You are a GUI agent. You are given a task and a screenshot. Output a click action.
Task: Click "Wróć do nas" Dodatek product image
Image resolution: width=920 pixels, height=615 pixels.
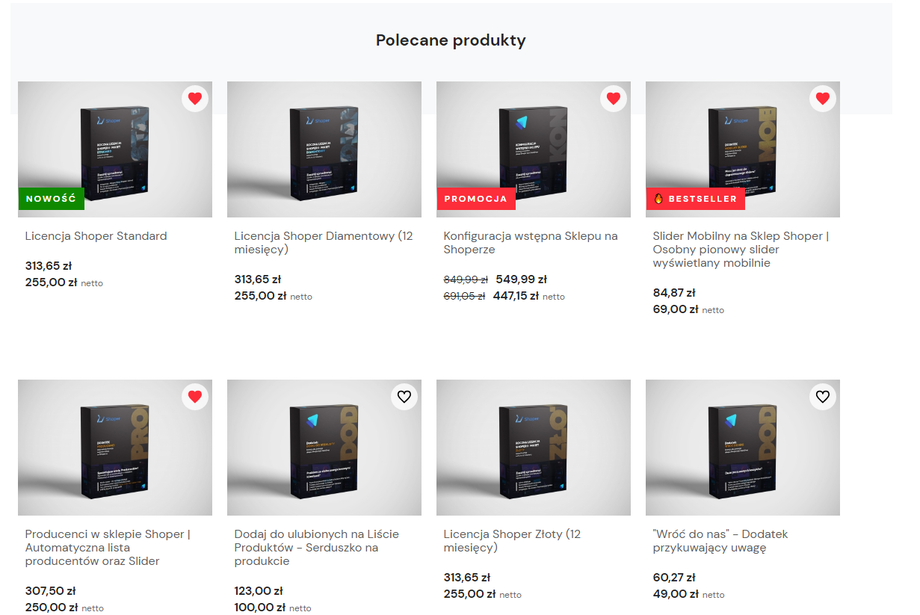point(742,448)
